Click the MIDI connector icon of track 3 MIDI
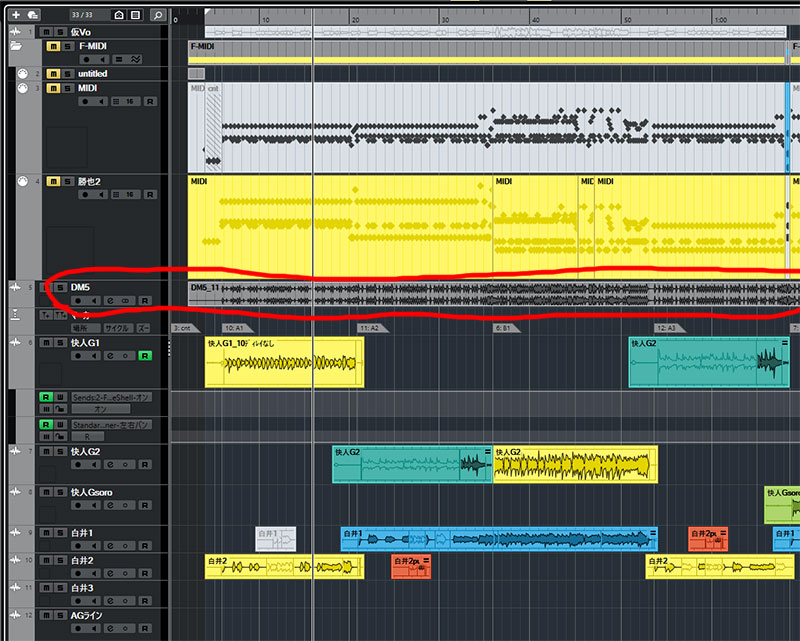This screenshot has width=800, height=641. (22, 88)
